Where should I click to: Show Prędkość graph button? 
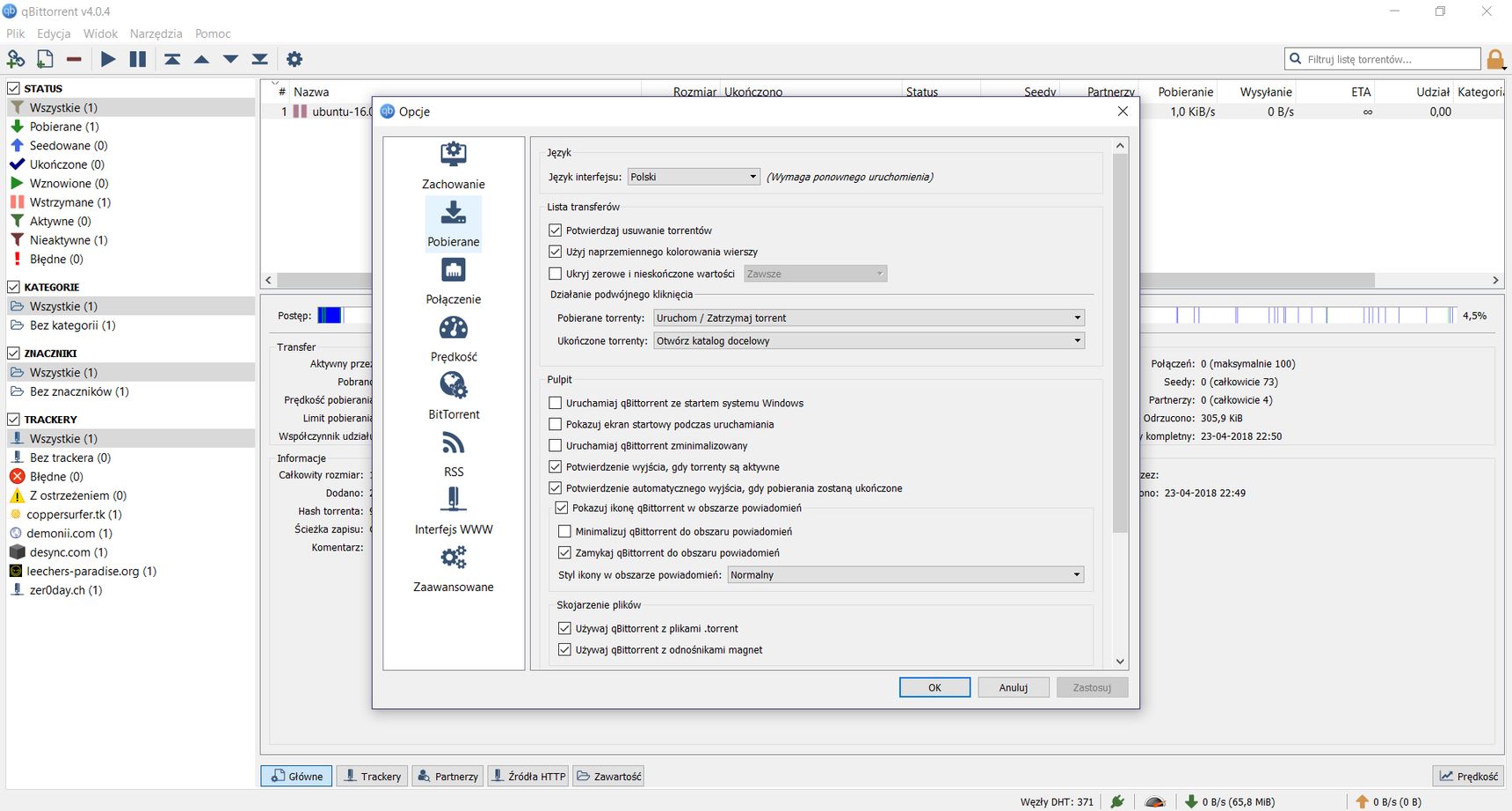(1469, 776)
